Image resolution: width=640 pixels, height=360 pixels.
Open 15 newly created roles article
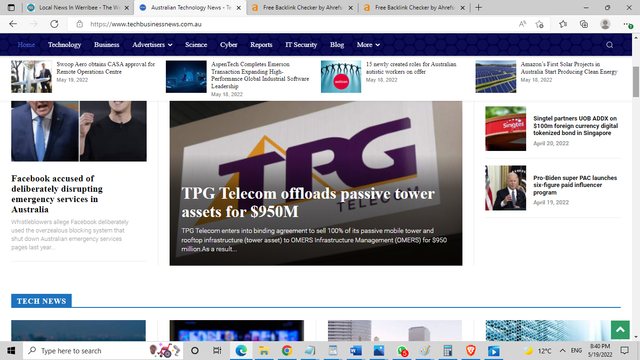(x=411, y=68)
